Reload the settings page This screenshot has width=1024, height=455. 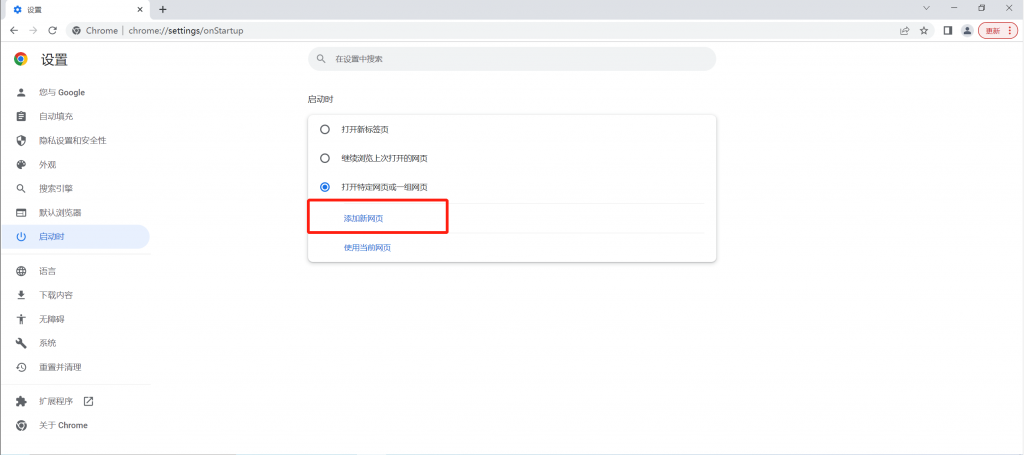53,31
